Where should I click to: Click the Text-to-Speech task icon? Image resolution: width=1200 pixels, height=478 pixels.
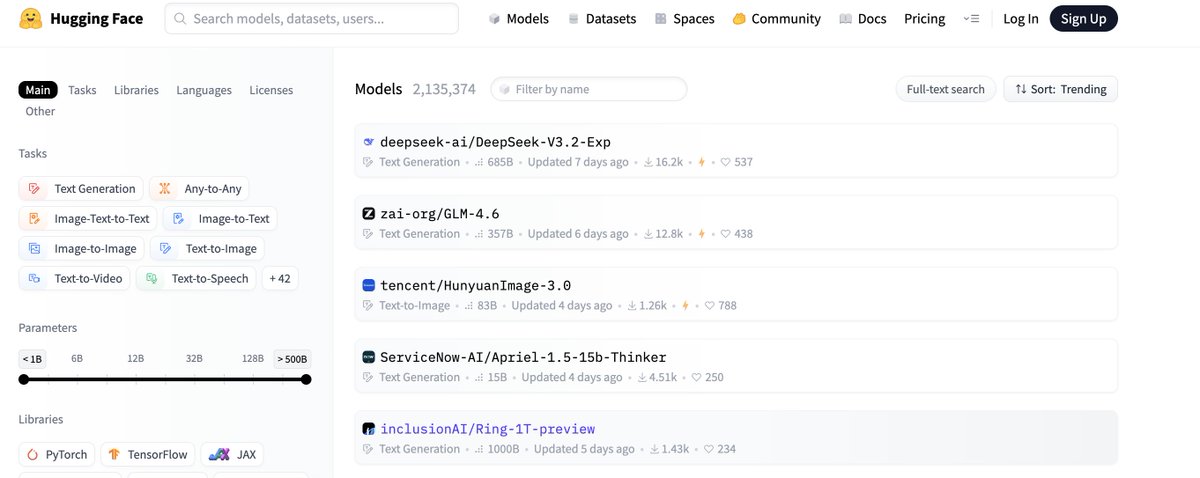pyautogui.click(x=152, y=279)
